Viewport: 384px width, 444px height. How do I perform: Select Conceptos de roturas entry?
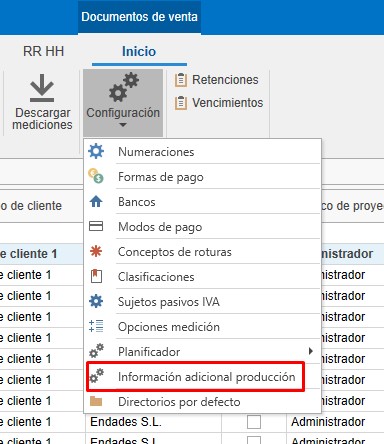[x=202, y=252]
